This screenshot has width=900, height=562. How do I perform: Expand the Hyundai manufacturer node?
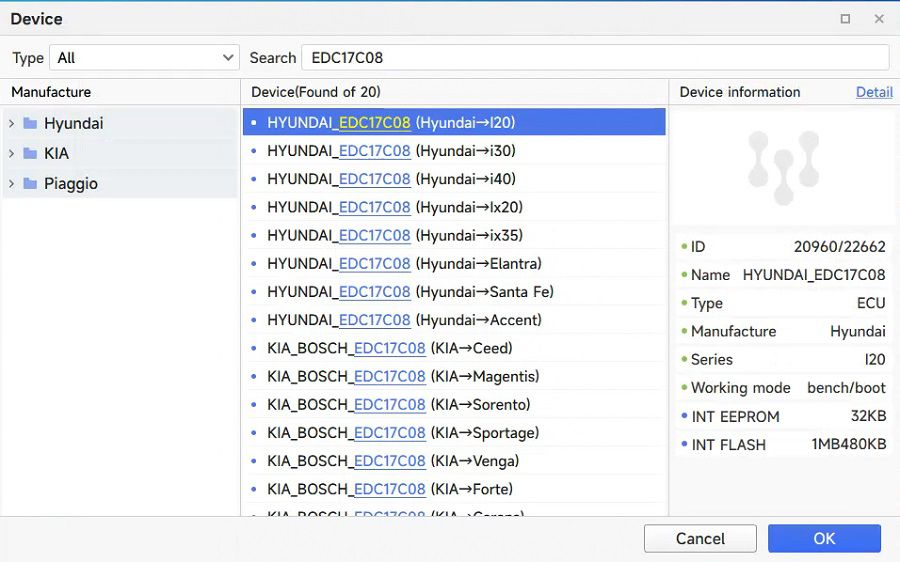click(x=11, y=124)
